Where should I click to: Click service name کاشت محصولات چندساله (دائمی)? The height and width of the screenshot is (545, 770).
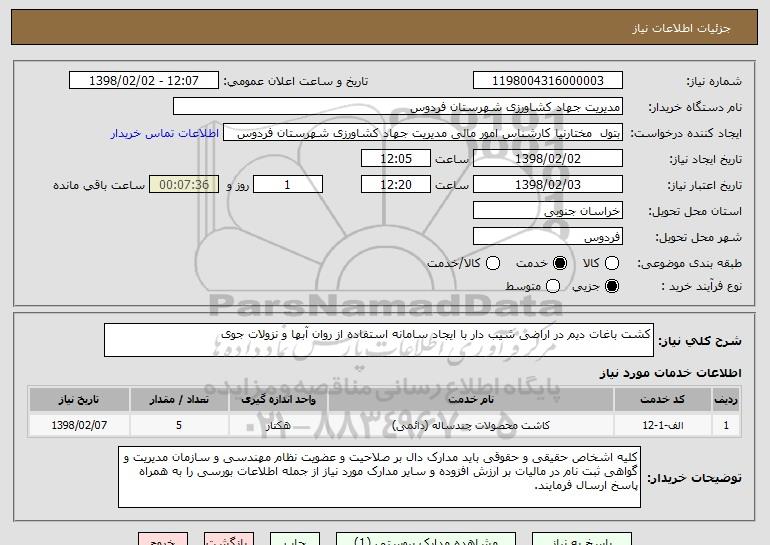(x=470, y=425)
